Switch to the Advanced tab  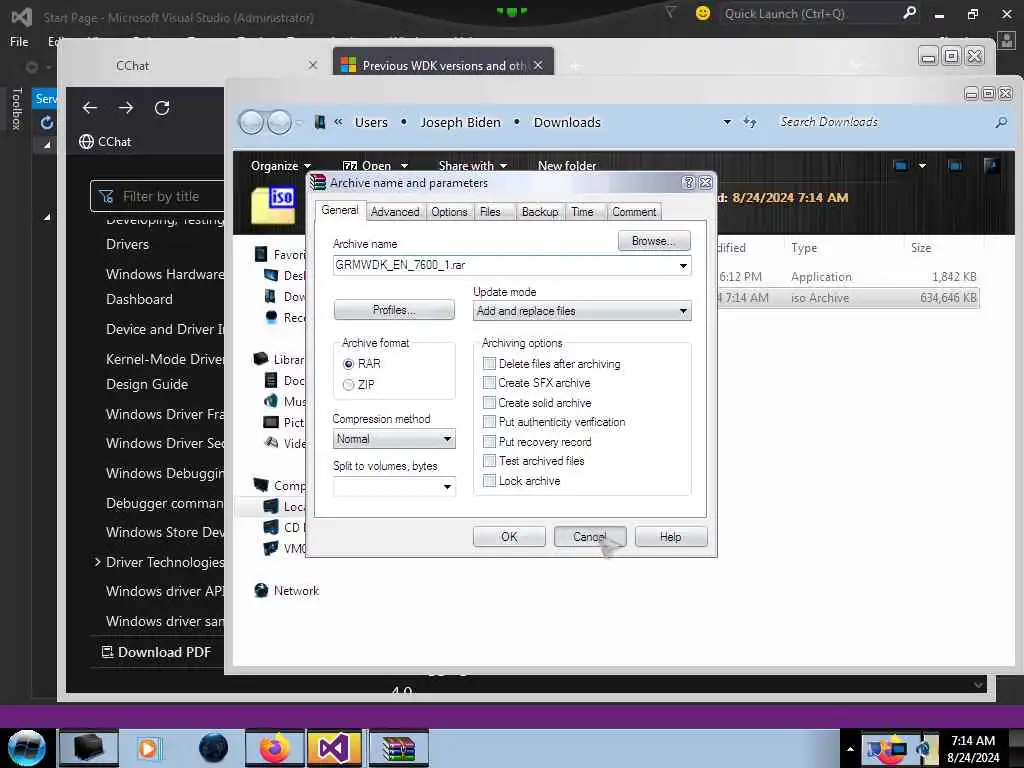click(x=395, y=212)
